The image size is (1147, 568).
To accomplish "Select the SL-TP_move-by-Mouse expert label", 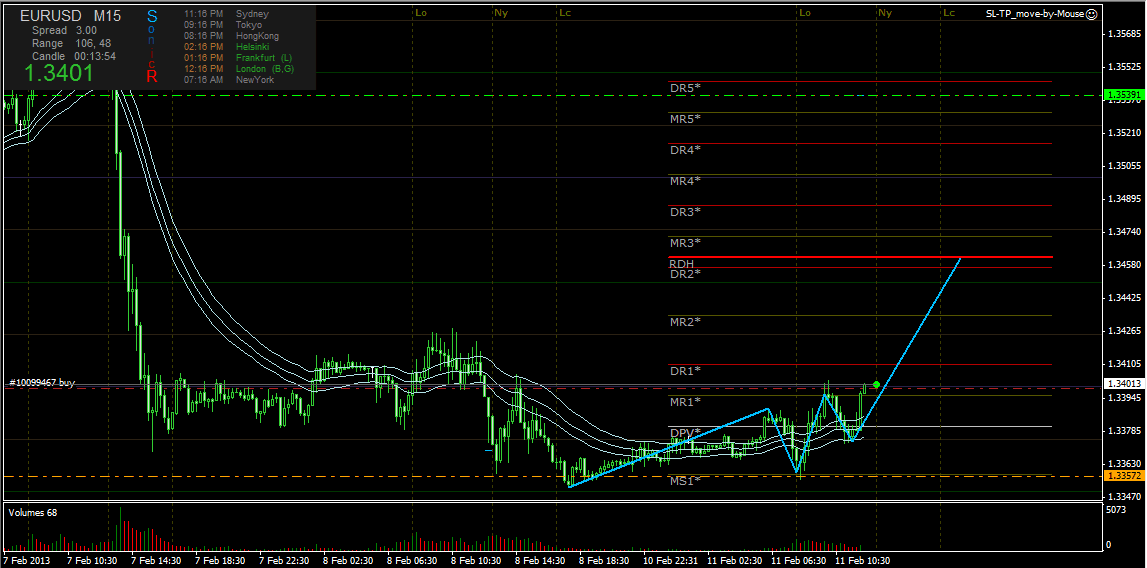I will (1034, 14).
